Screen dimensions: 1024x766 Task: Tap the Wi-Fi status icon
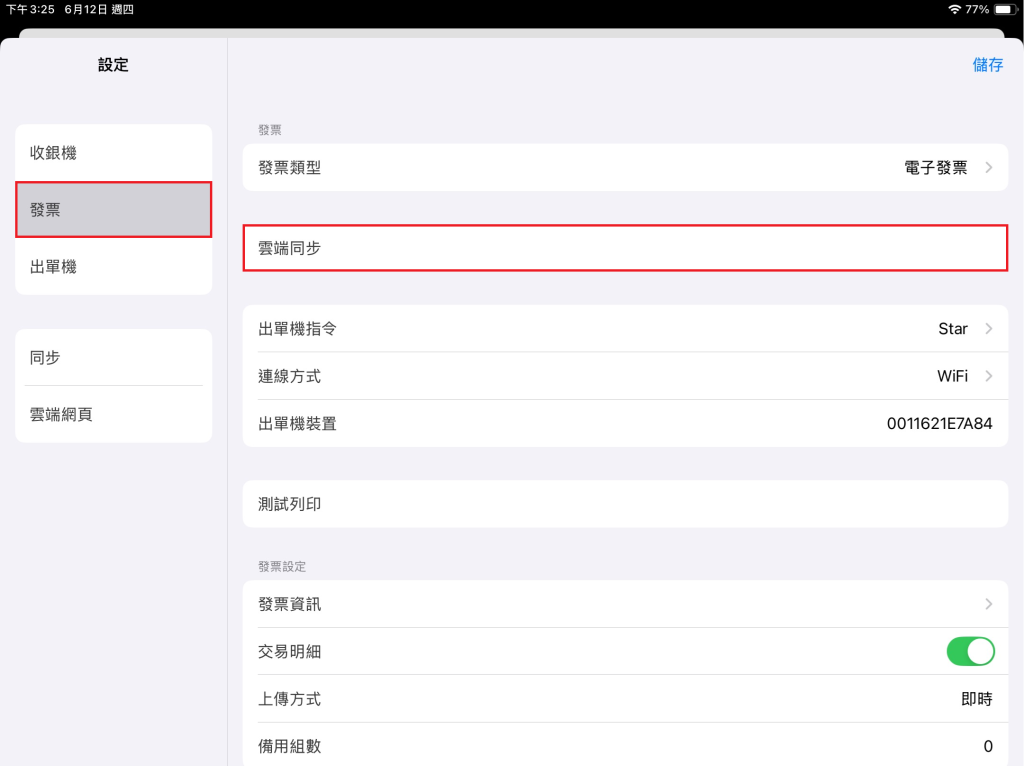click(x=954, y=9)
